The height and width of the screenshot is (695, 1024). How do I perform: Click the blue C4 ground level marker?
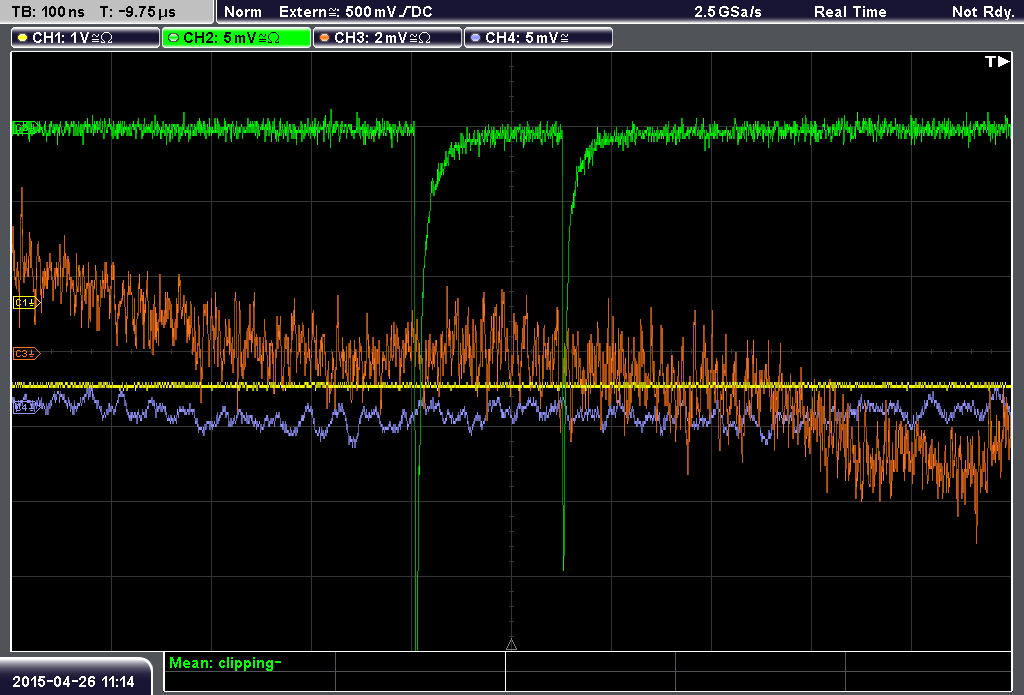25,407
